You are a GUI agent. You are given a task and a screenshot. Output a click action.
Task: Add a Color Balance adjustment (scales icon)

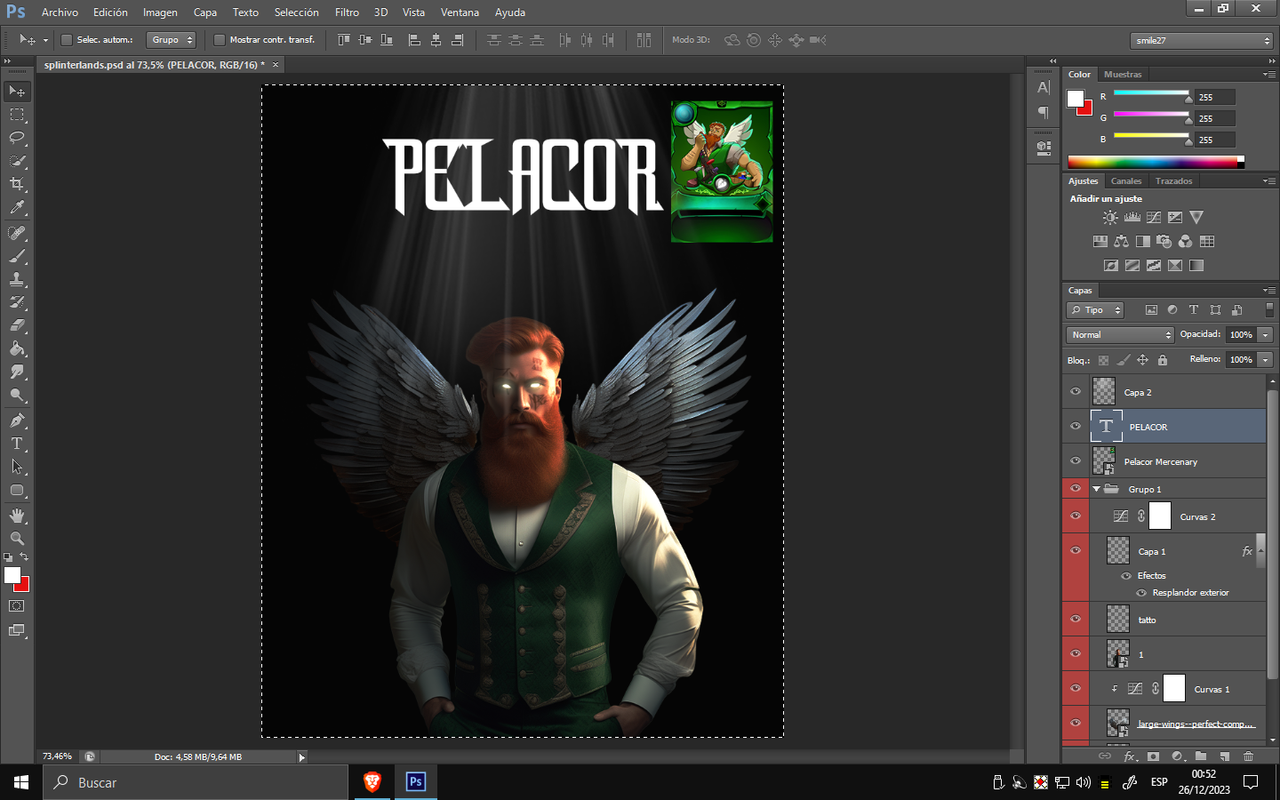click(x=1121, y=241)
